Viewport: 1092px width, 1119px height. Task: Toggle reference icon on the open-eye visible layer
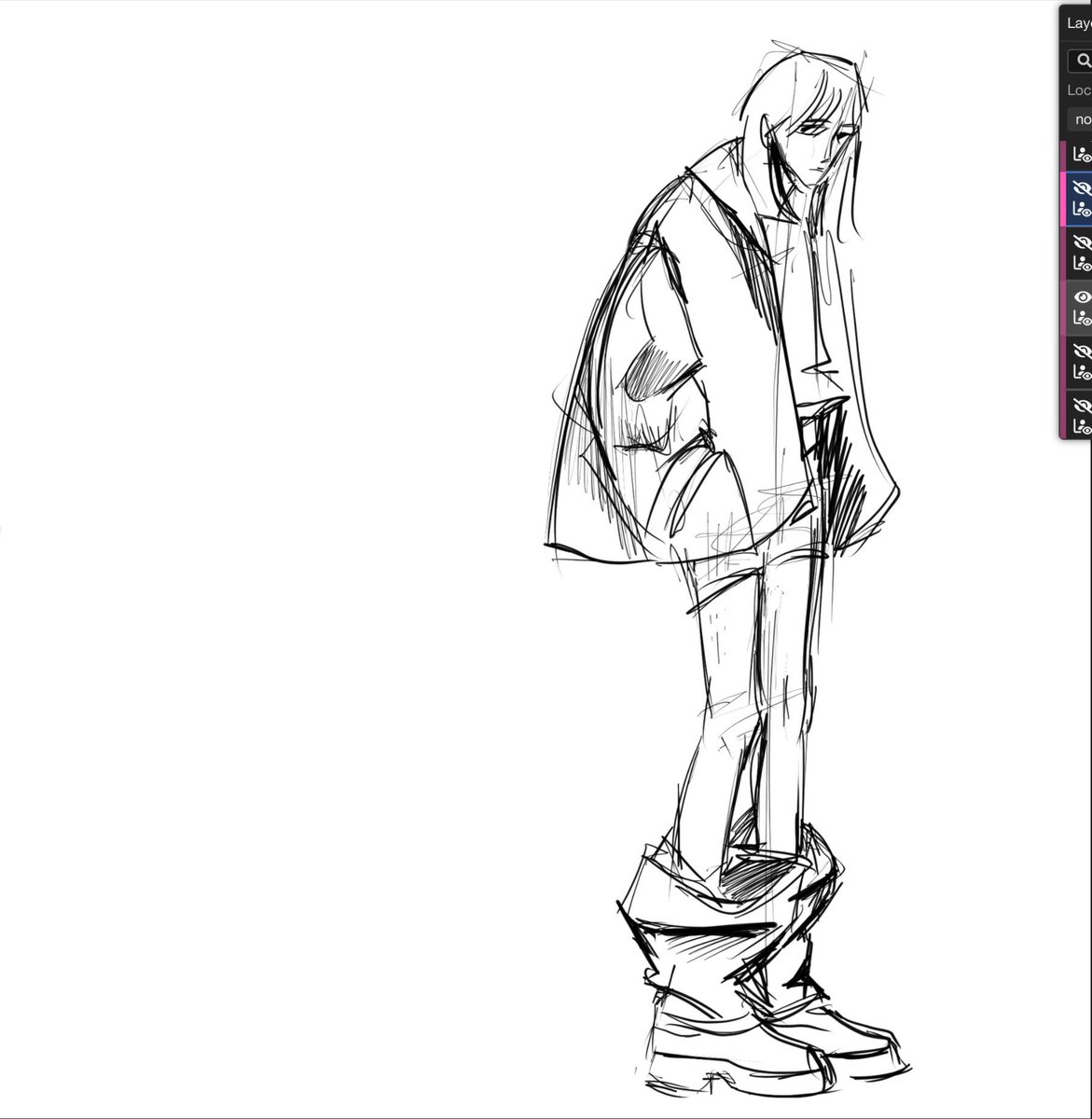coord(1082,318)
